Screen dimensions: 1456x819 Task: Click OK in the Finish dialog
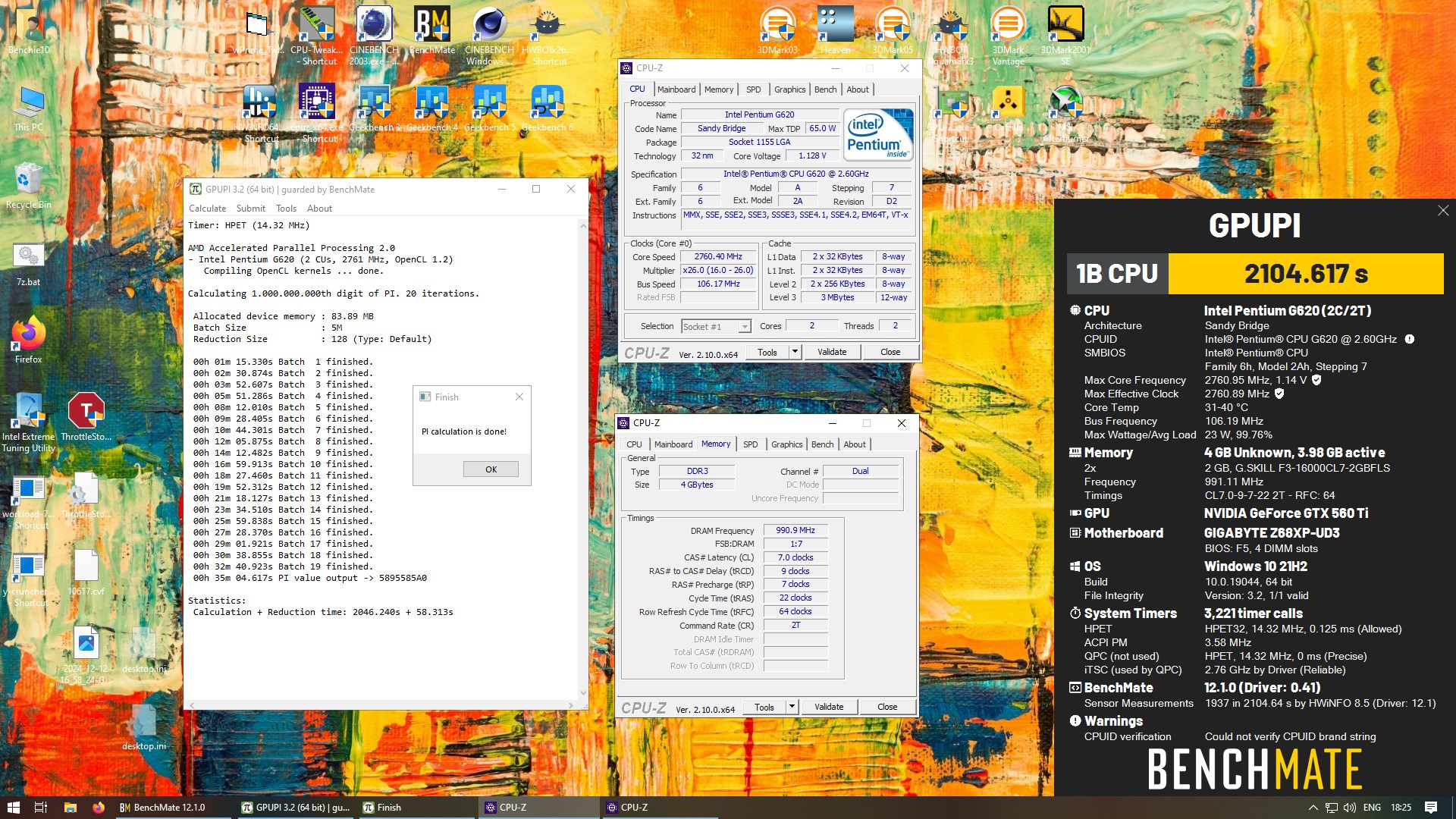click(491, 469)
